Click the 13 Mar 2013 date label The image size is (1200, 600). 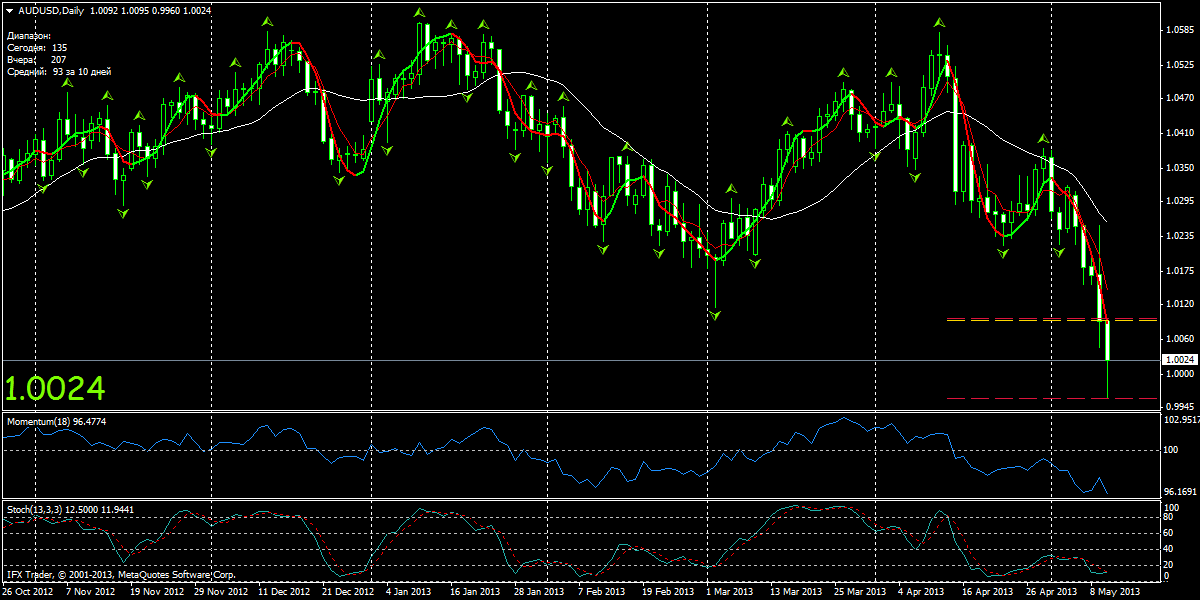(794, 592)
